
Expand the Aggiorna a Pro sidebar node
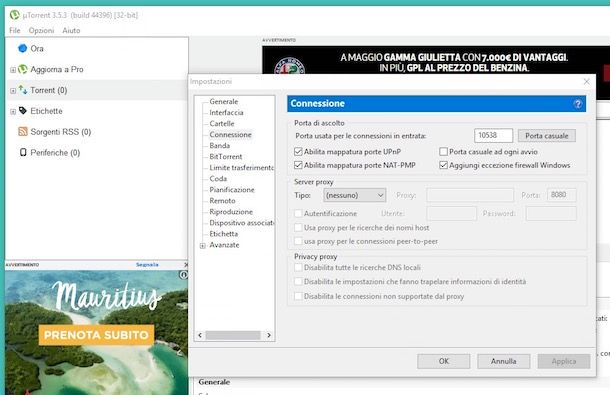coord(13,70)
